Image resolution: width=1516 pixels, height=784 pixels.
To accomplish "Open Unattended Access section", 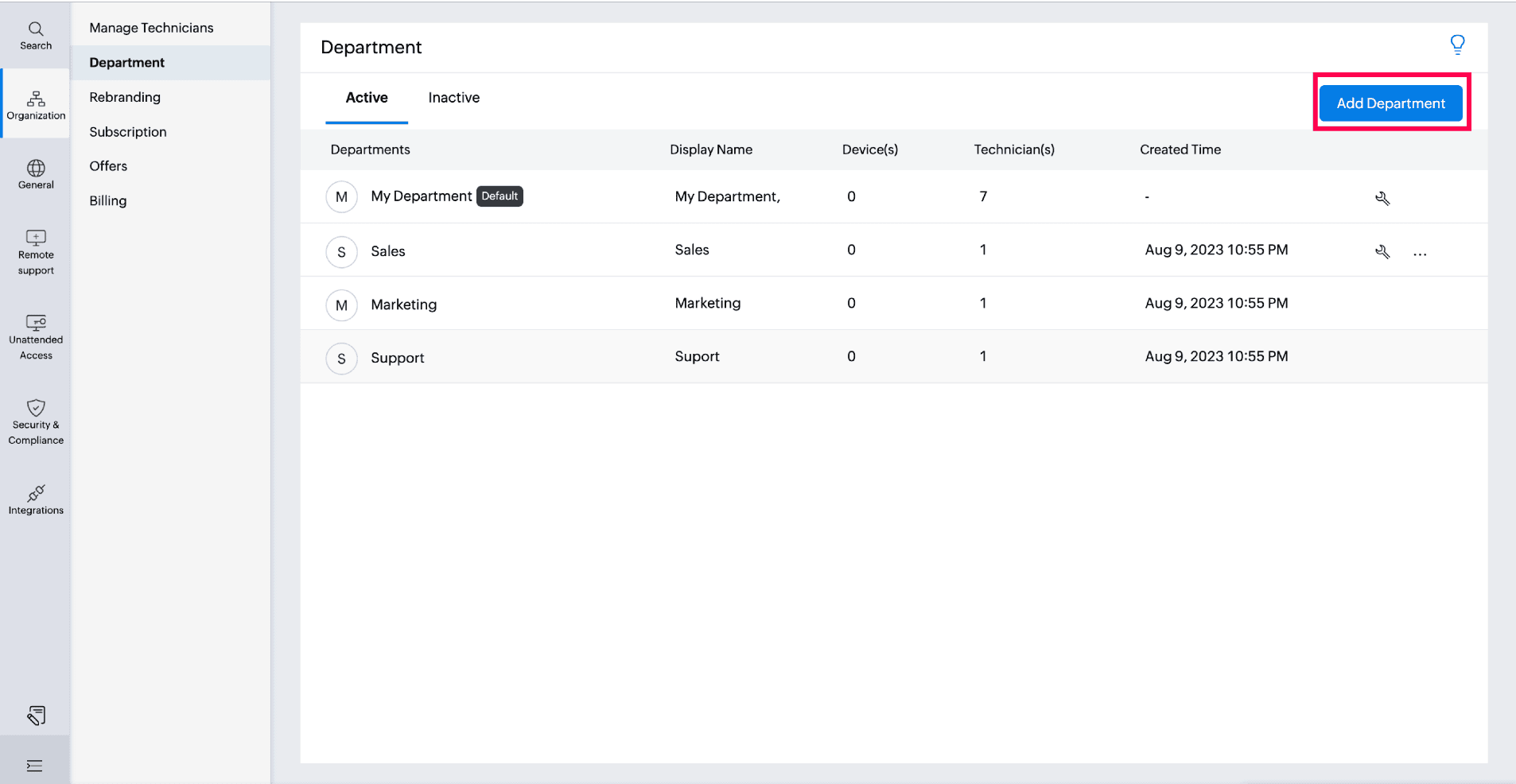I will (36, 337).
